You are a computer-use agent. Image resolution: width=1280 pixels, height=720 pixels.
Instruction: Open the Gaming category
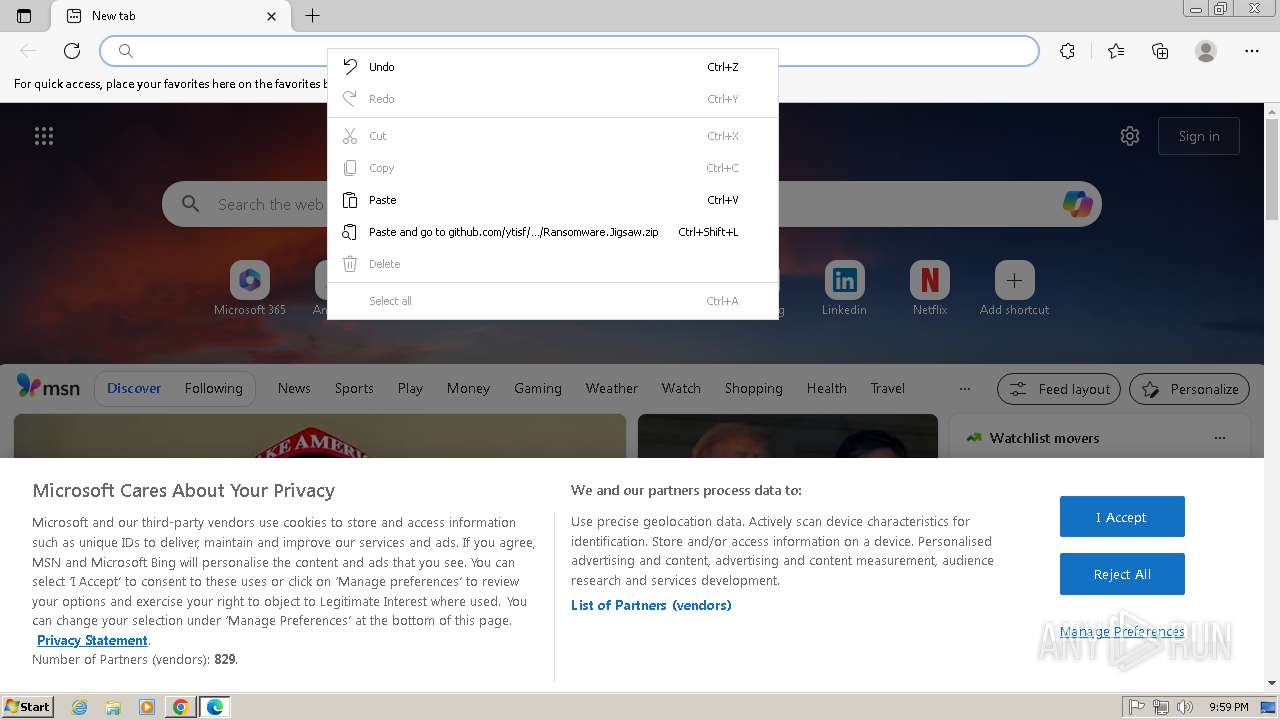(x=538, y=388)
